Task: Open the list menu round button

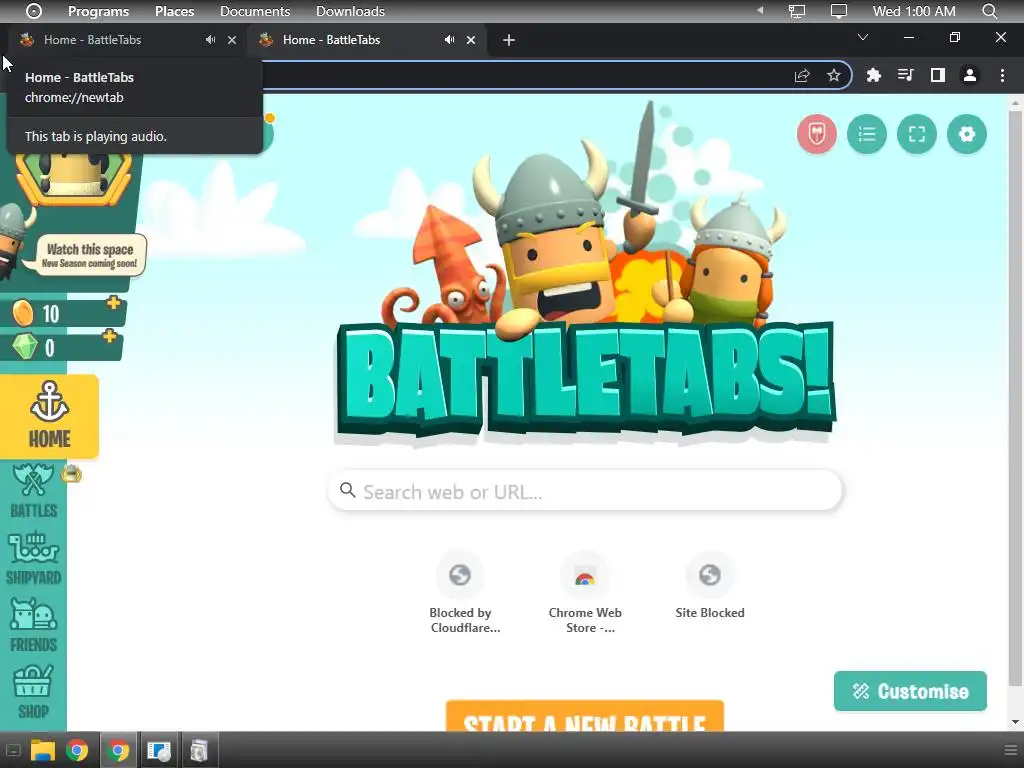Action: [x=867, y=134]
